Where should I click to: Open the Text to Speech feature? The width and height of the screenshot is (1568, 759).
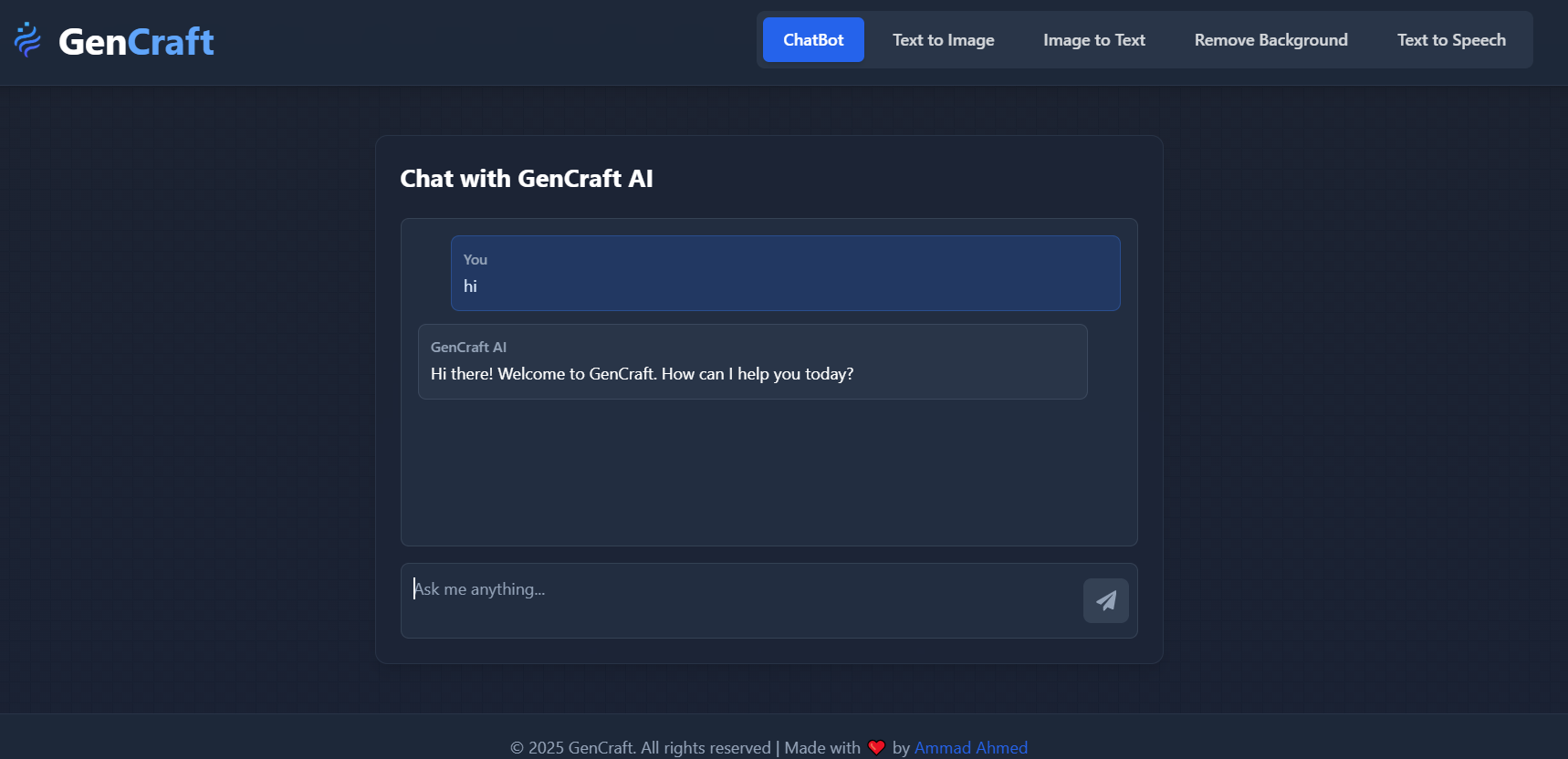click(x=1450, y=39)
